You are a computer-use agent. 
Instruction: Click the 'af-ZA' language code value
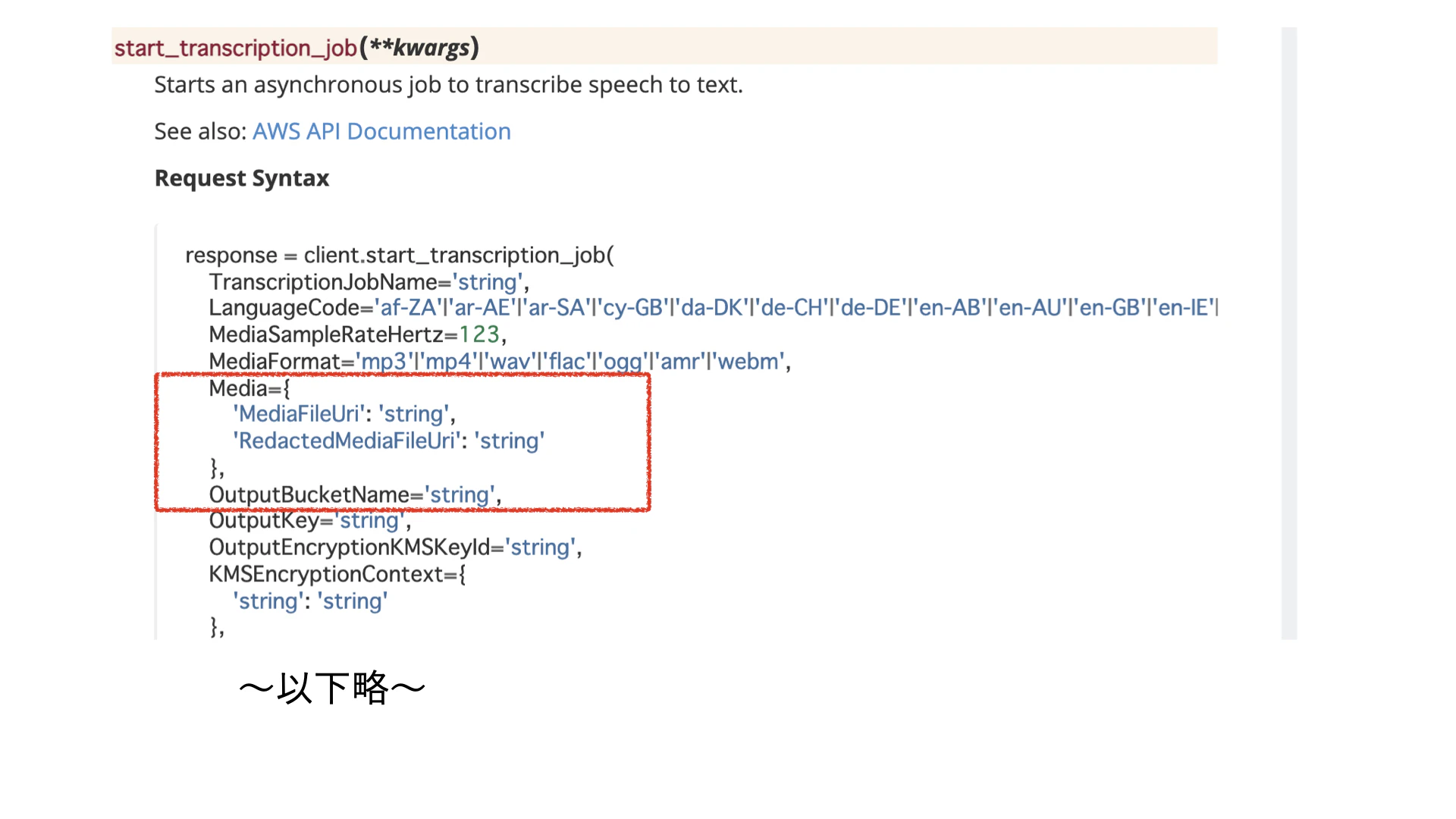pyautogui.click(x=408, y=308)
